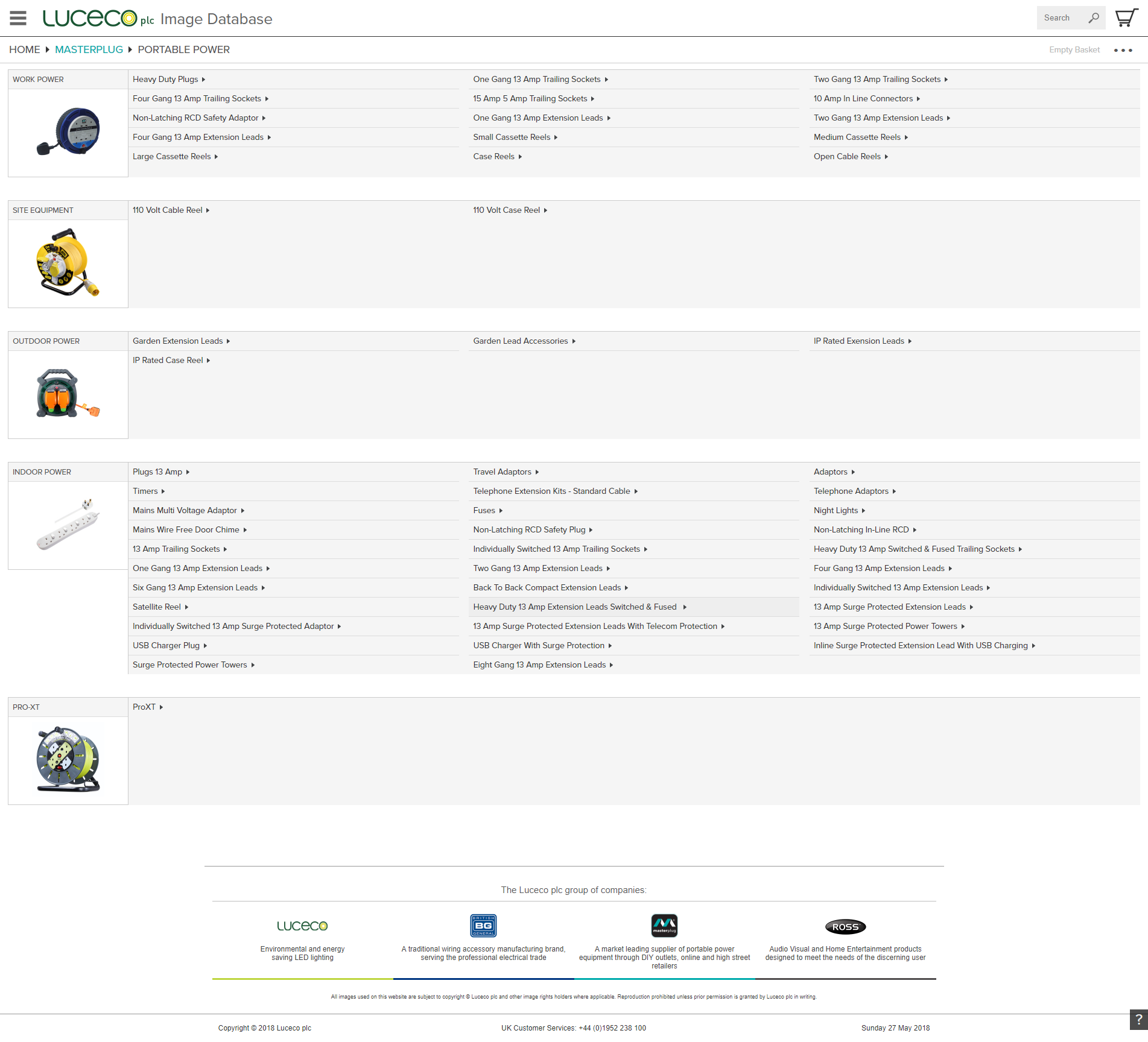Go to MASTERPLUG breadcrumb
Image resolution: width=1148 pixels, height=1042 pixels.
(89, 49)
